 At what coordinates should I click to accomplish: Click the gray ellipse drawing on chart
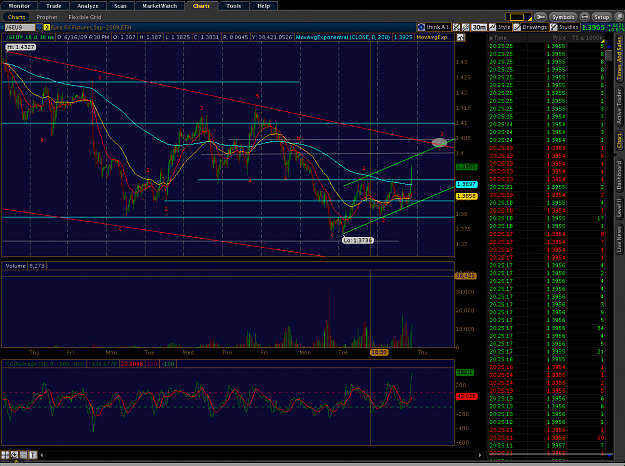[x=439, y=142]
